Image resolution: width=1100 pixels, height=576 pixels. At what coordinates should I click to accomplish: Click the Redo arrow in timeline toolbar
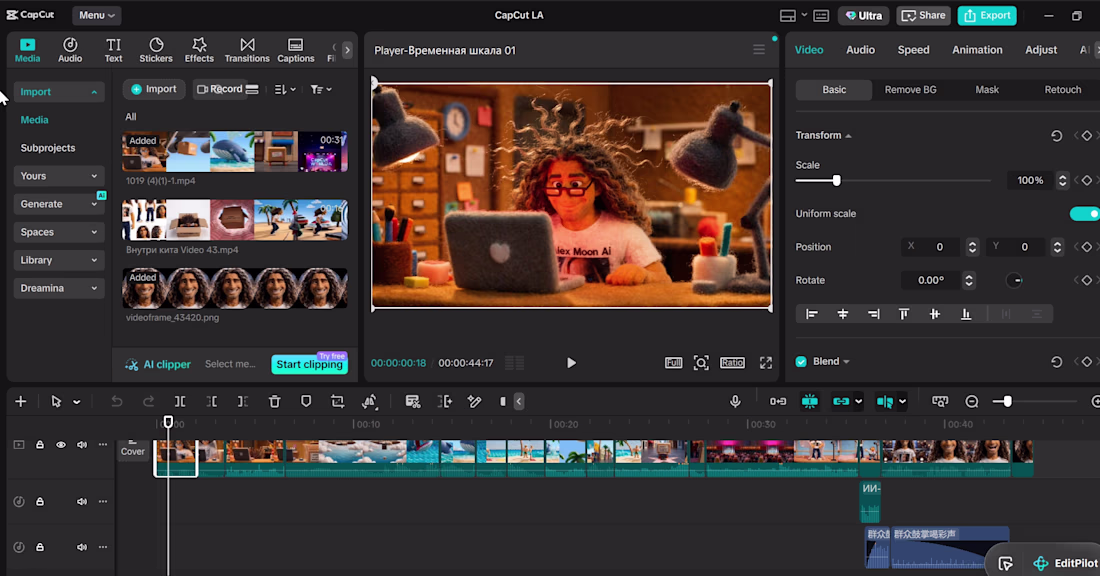click(148, 401)
